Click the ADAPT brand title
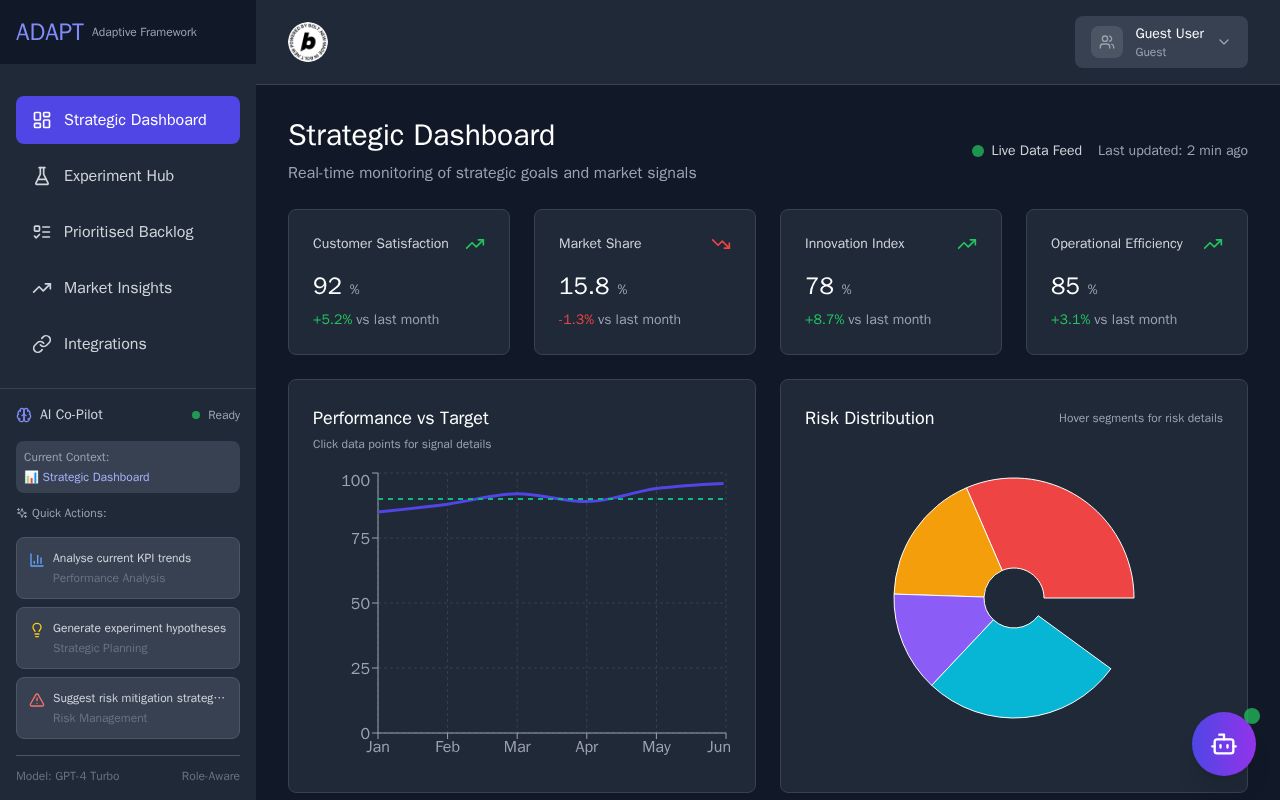The height and width of the screenshot is (800, 1280). [50, 32]
